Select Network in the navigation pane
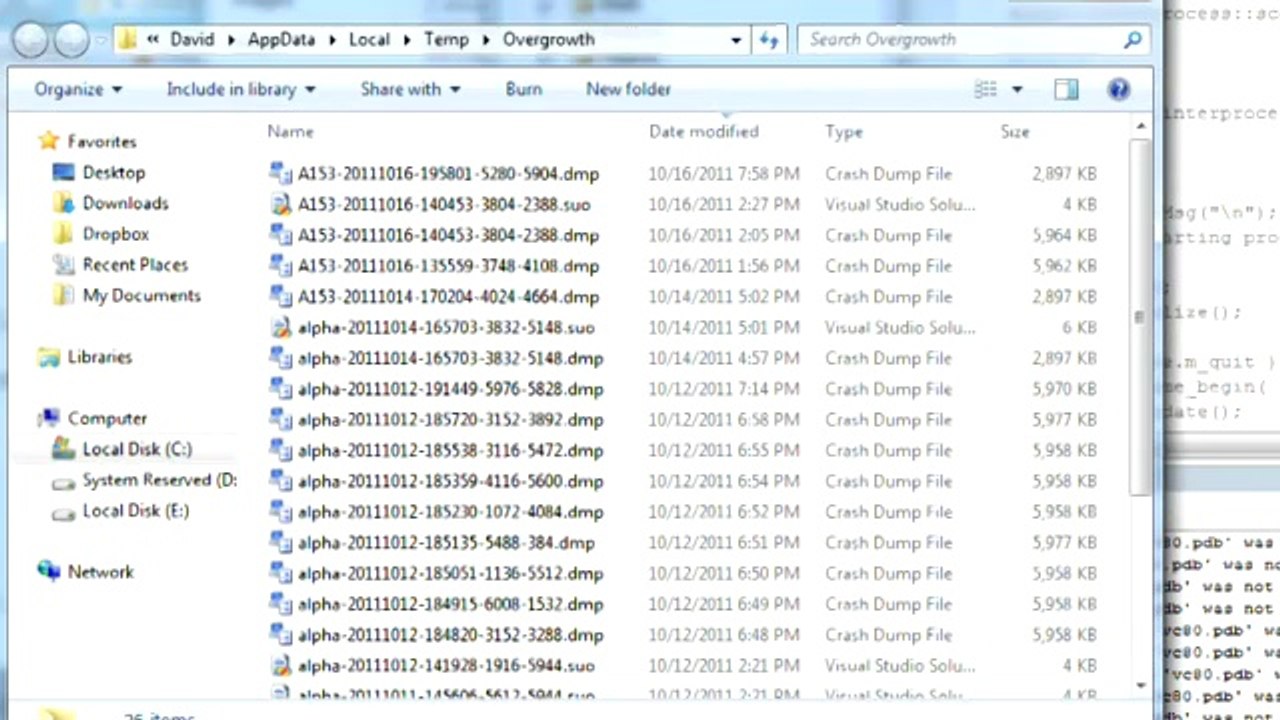The width and height of the screenshot is (1280, 720). (100, 572)
